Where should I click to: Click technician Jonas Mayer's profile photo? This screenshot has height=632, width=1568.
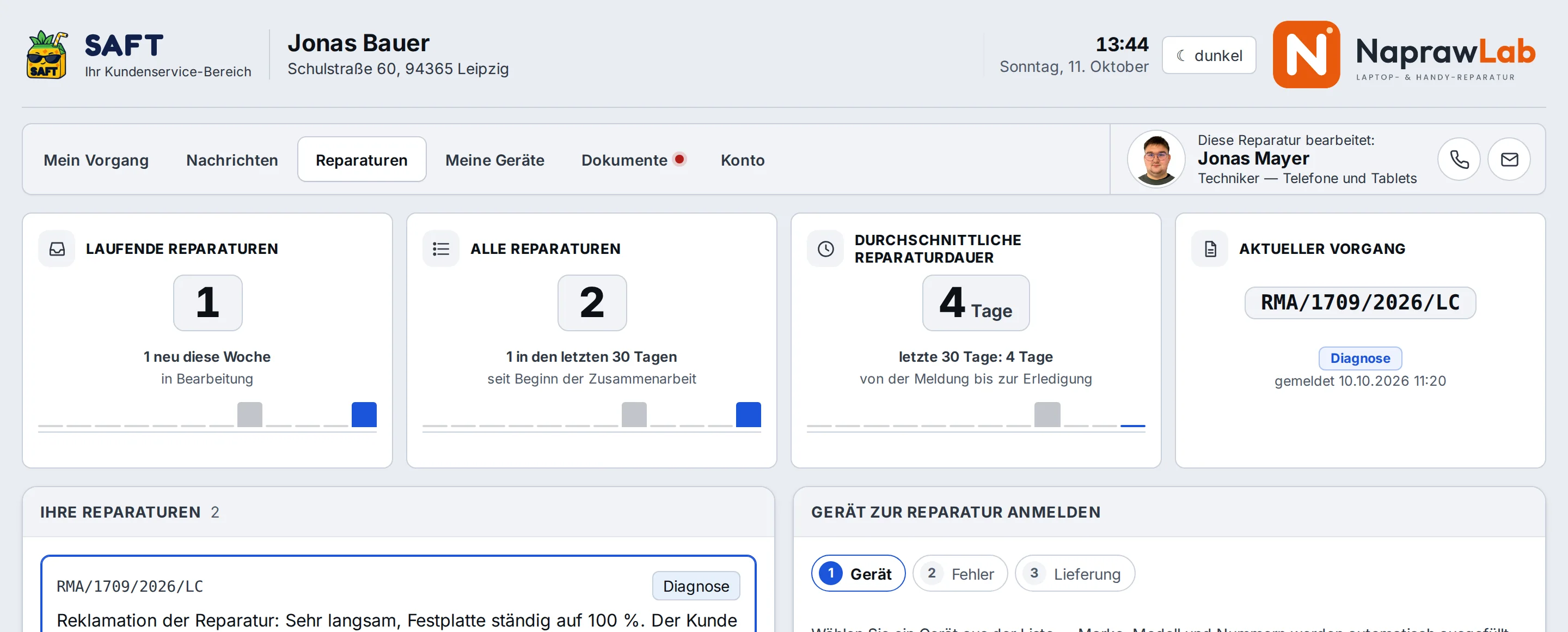coord(1155,160)
